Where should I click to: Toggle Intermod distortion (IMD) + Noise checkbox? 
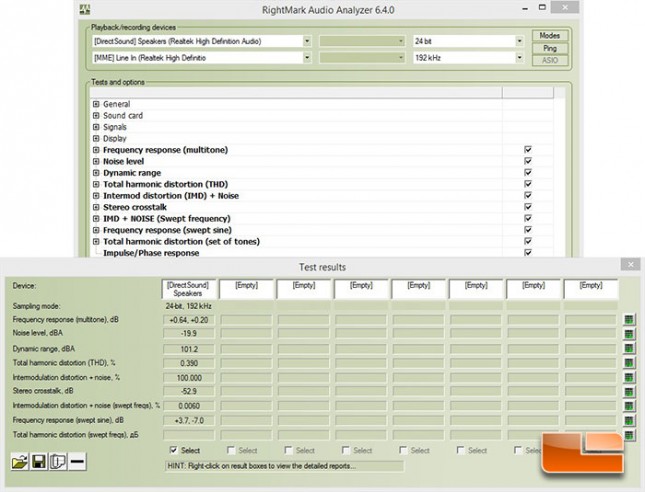tap(528, 195)
